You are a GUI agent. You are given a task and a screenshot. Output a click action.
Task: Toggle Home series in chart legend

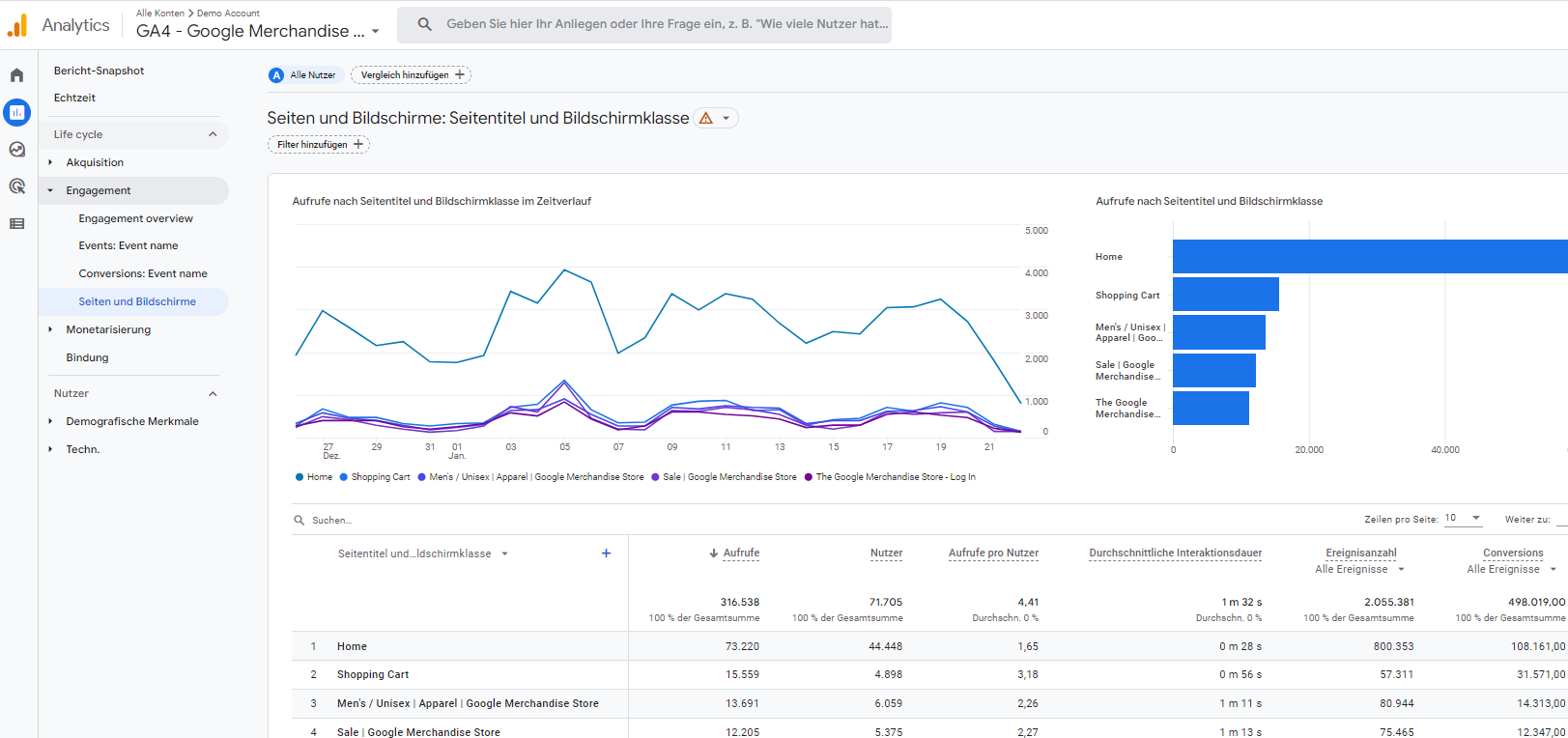click(314, 477)
